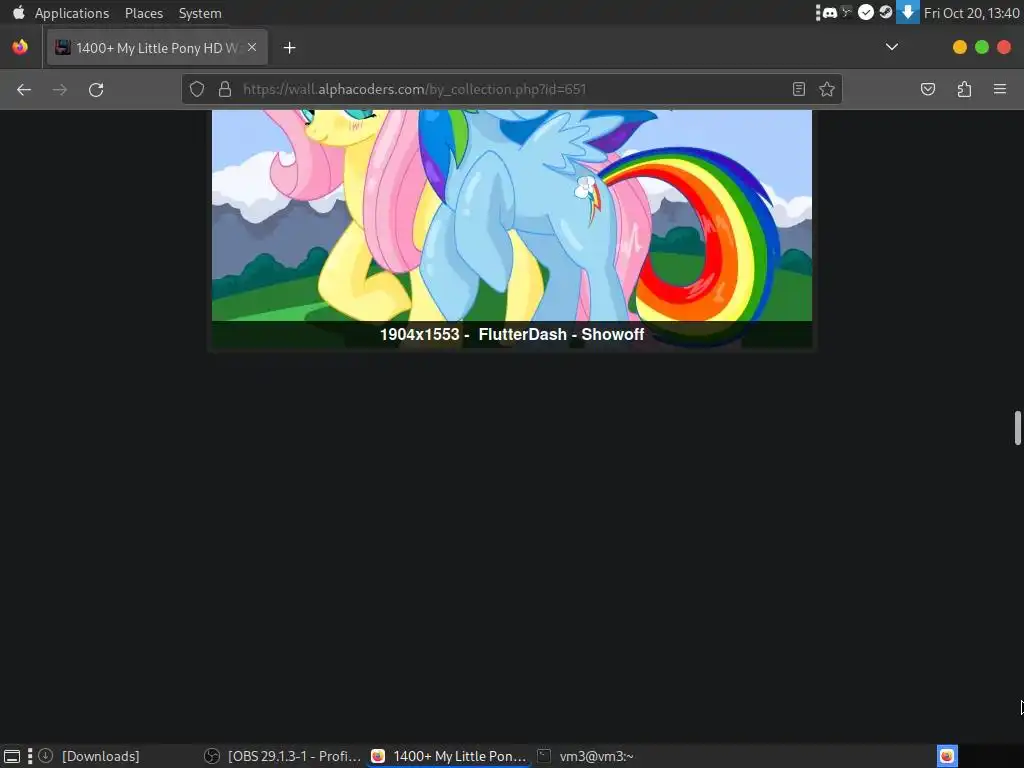Open the clock showing Fri Oct 20
This screenshot has width=1024, height=768.
972,13
